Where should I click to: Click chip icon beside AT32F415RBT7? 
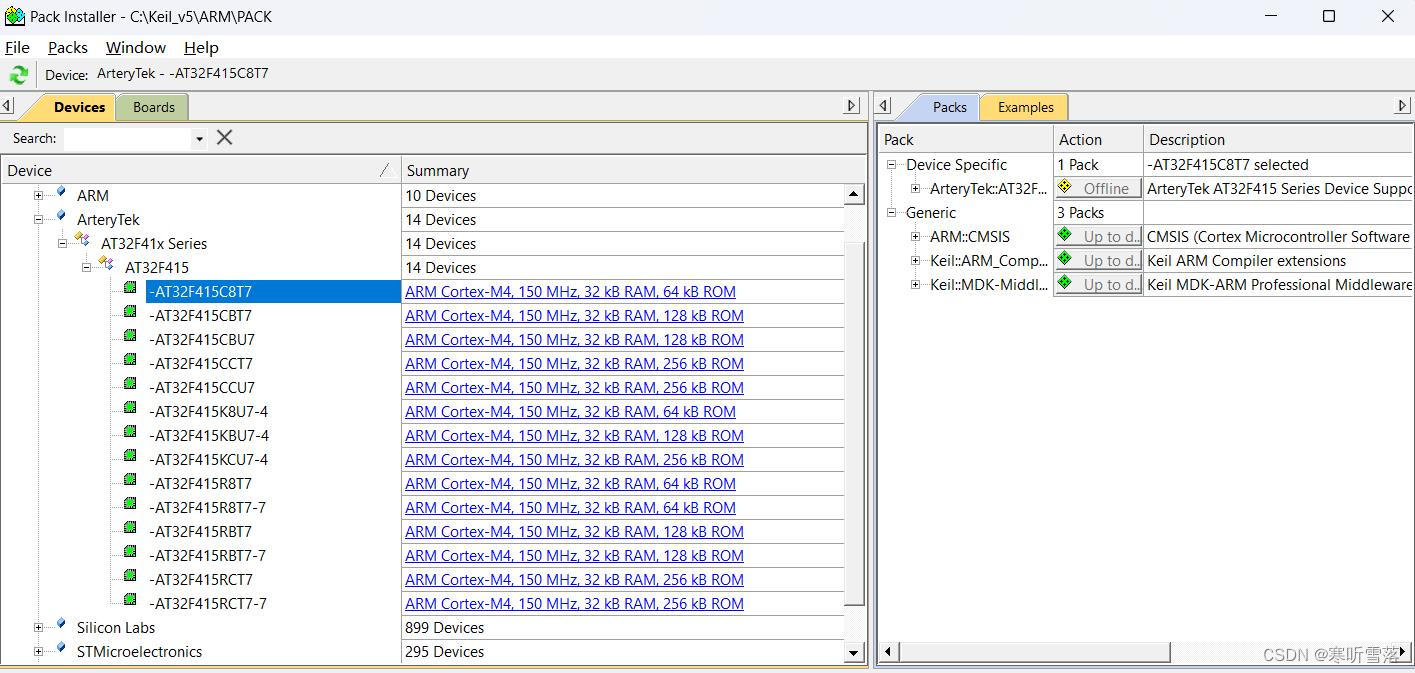pyautogui.click(x=130, y=530)
